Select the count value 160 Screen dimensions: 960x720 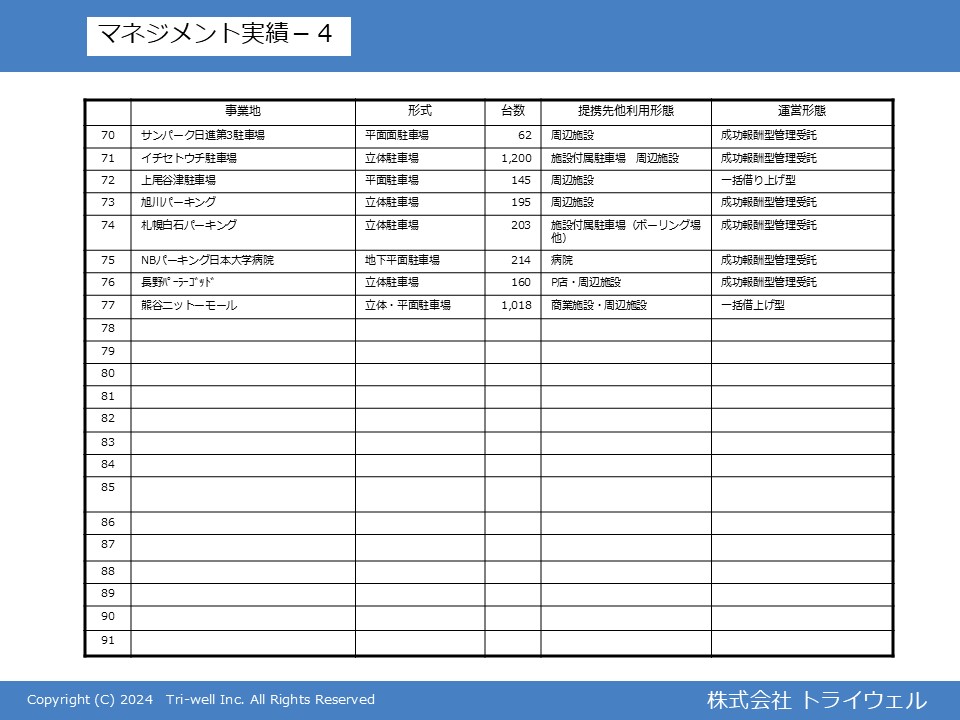coord(521,282)
